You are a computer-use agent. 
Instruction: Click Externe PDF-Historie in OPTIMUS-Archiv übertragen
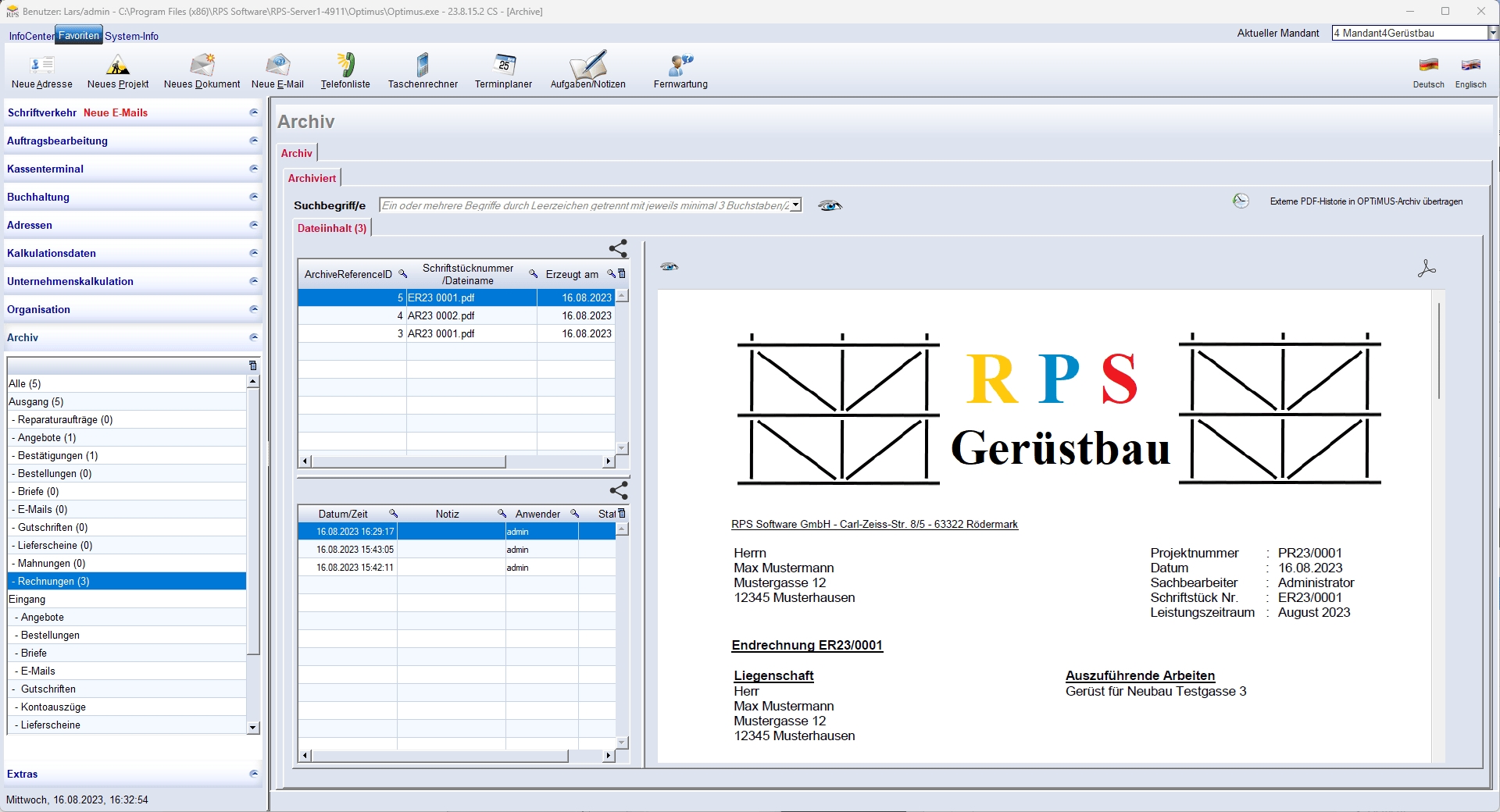pos(1366,201)
